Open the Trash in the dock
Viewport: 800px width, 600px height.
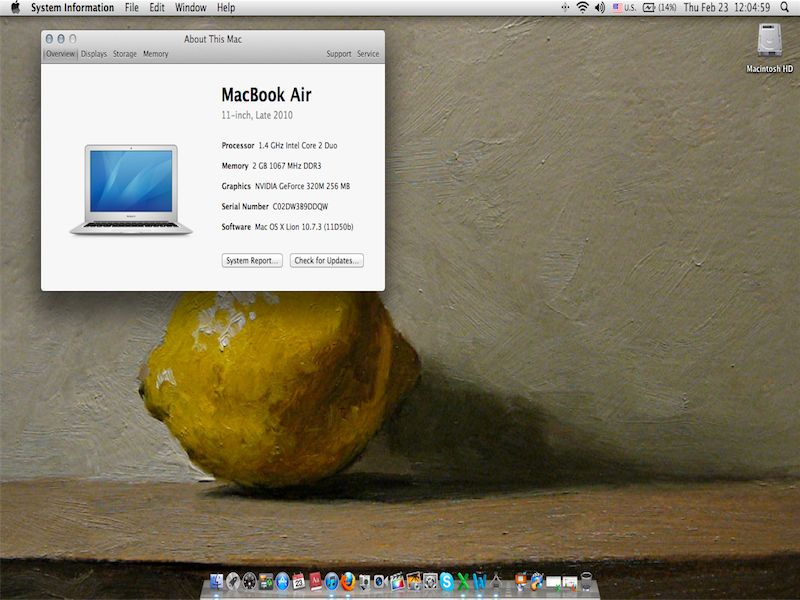coord(586,580)
